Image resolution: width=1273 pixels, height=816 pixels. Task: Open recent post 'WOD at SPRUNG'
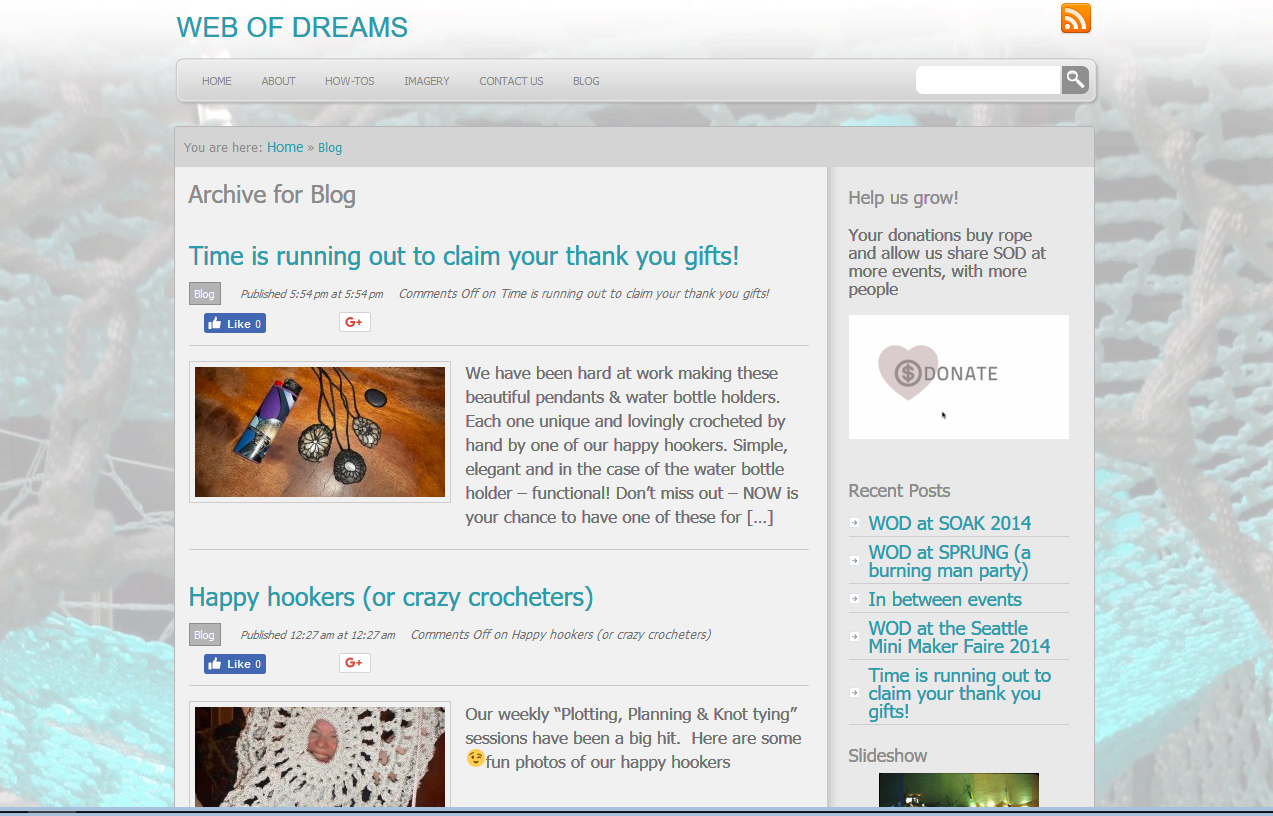click(950, 561)
